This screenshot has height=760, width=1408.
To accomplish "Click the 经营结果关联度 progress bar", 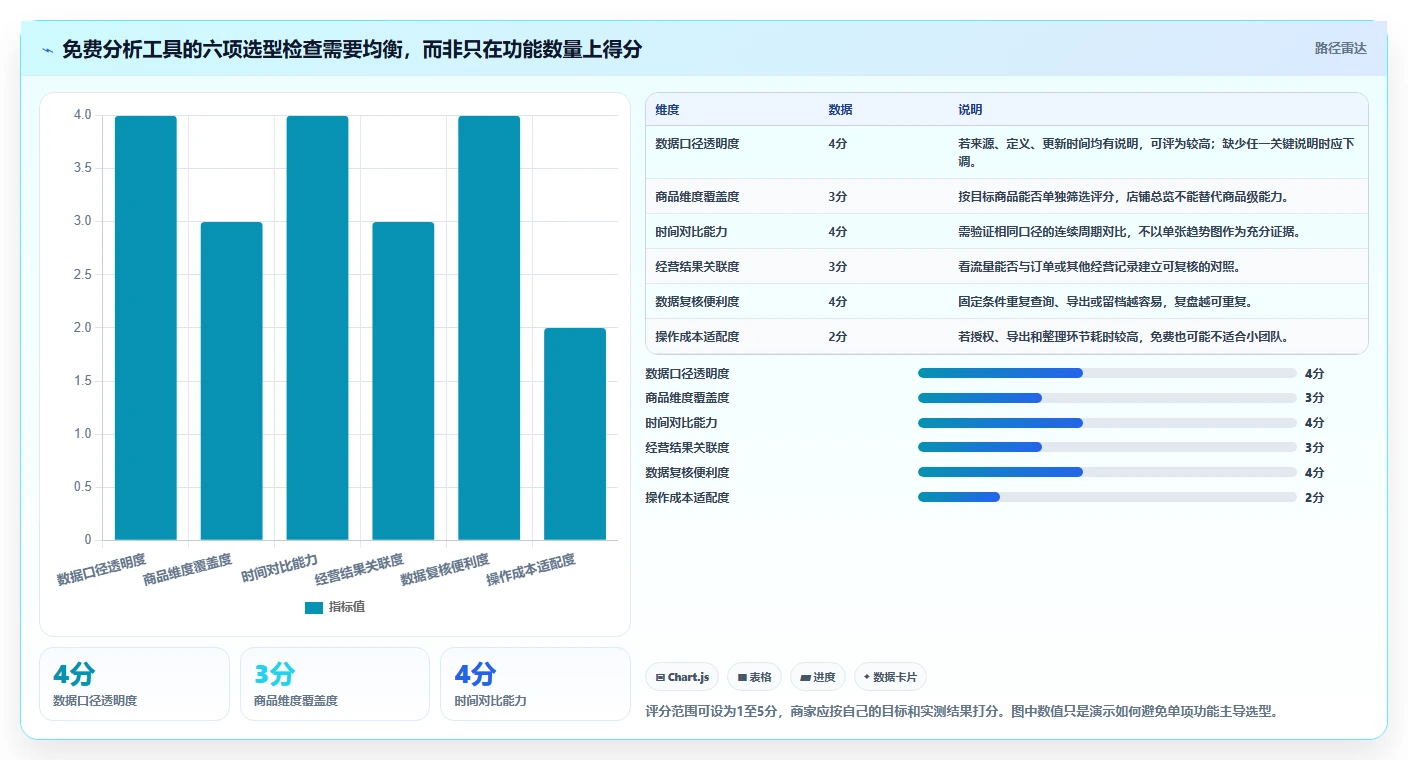I will tap(1107, 448).
